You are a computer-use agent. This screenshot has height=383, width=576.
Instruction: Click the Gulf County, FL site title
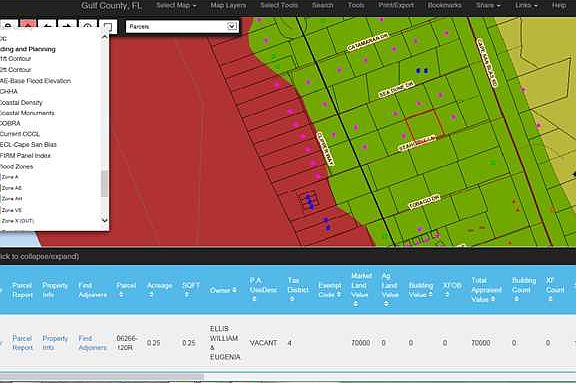pos(111,6)
